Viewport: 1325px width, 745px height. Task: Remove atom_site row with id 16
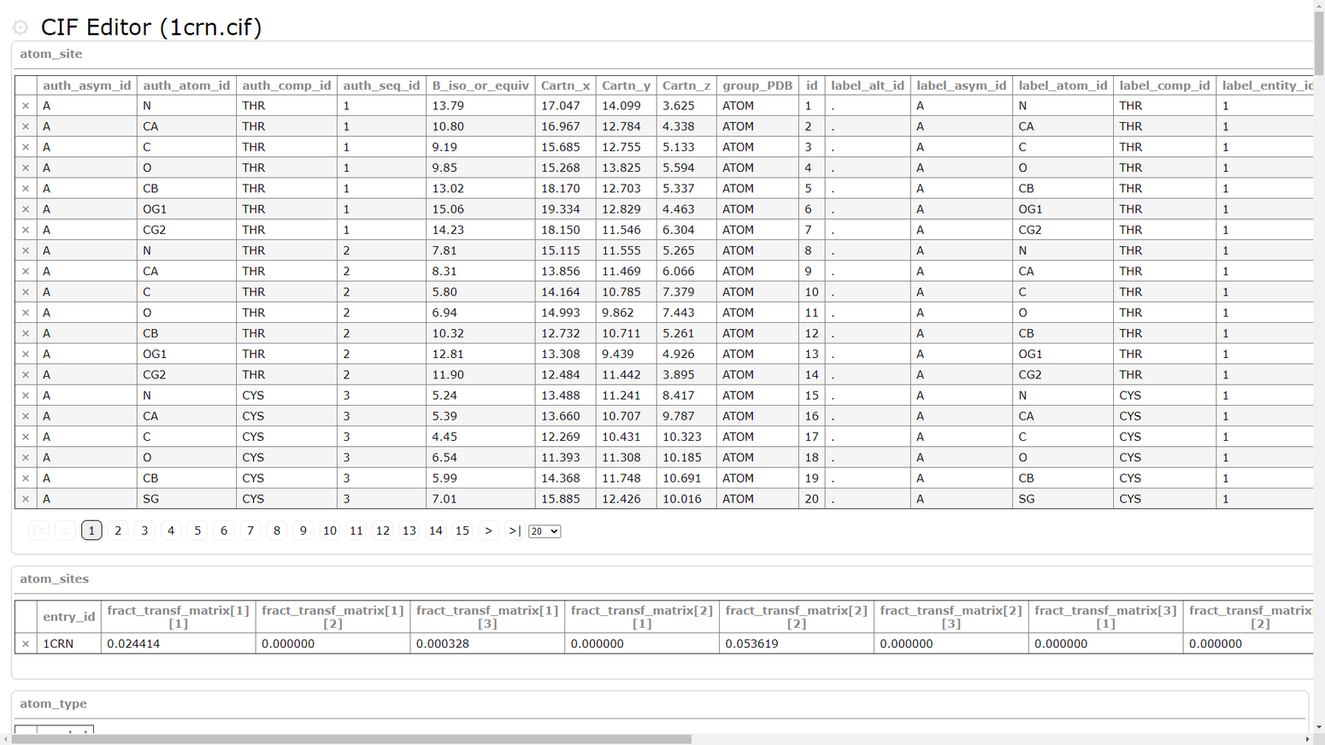coord(26,416)
